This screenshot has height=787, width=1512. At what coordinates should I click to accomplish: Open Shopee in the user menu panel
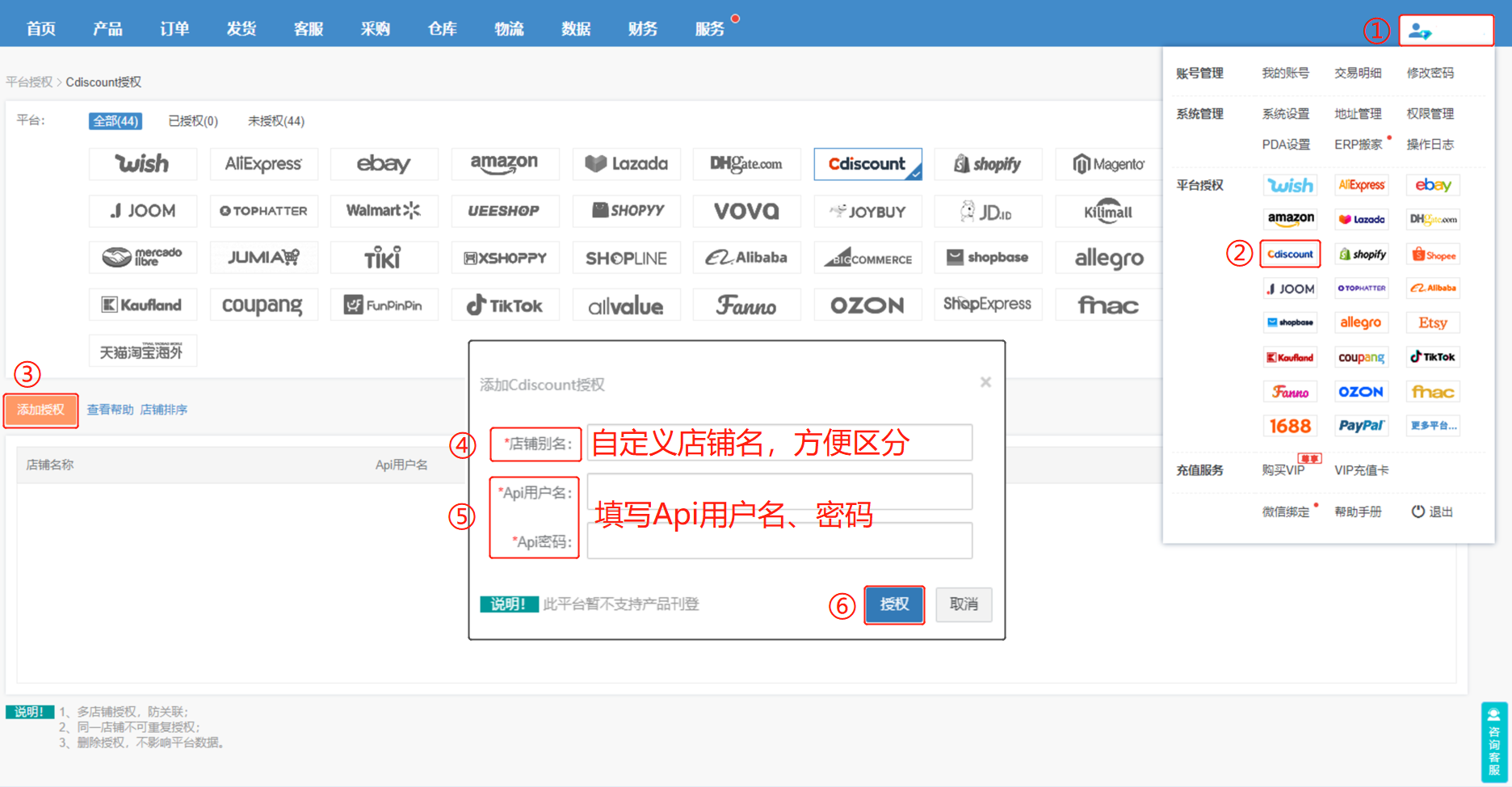[1434, 255]
